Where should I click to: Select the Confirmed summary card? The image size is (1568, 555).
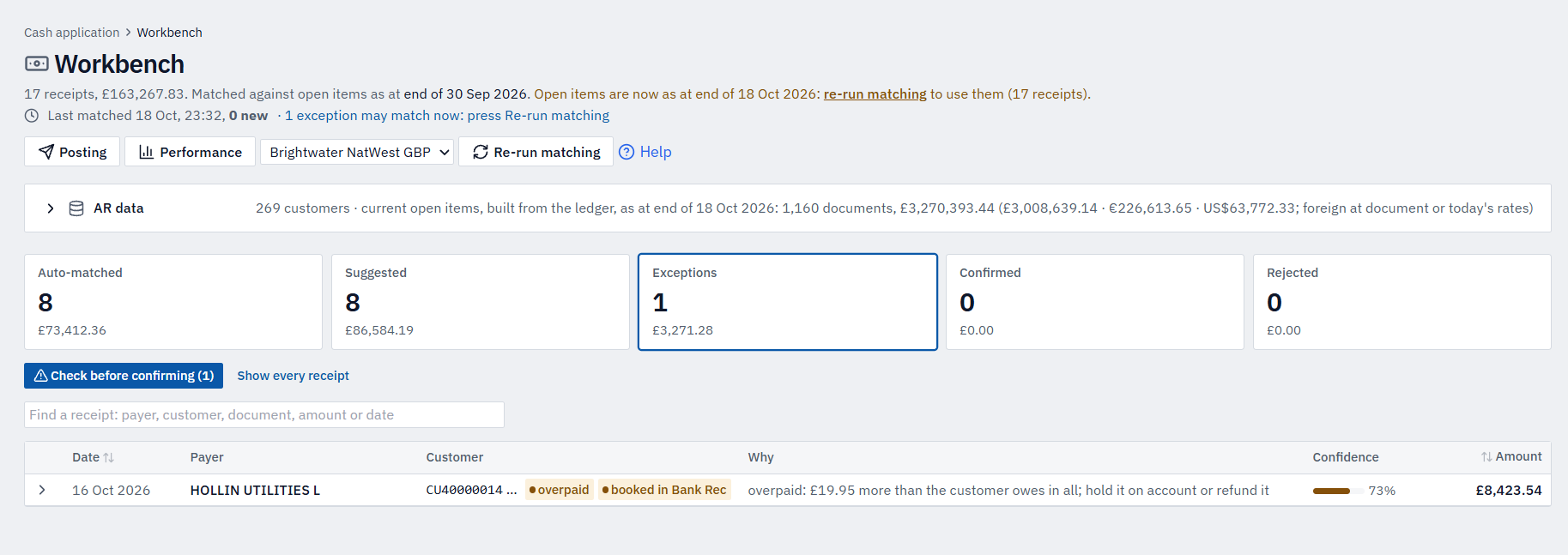click(1095, 302)
